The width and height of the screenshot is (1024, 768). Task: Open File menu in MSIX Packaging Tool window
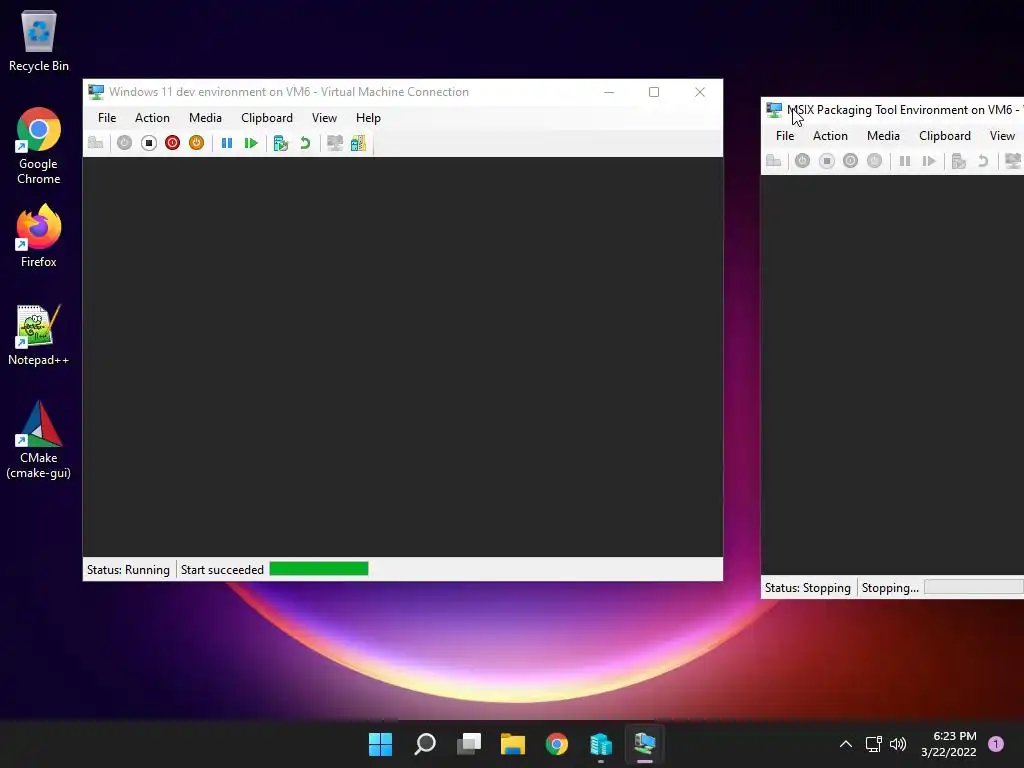click(x=785, y=136)
